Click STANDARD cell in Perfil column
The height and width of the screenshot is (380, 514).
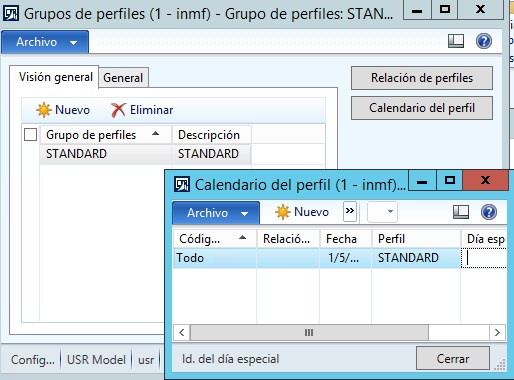(416, 258)
